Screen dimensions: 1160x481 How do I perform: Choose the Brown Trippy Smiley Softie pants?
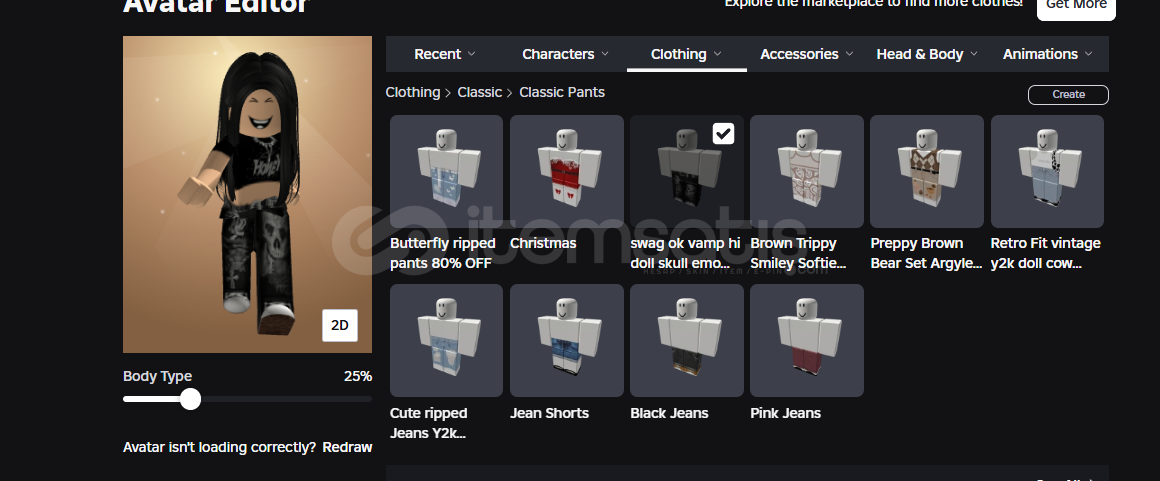pos(806,171)
